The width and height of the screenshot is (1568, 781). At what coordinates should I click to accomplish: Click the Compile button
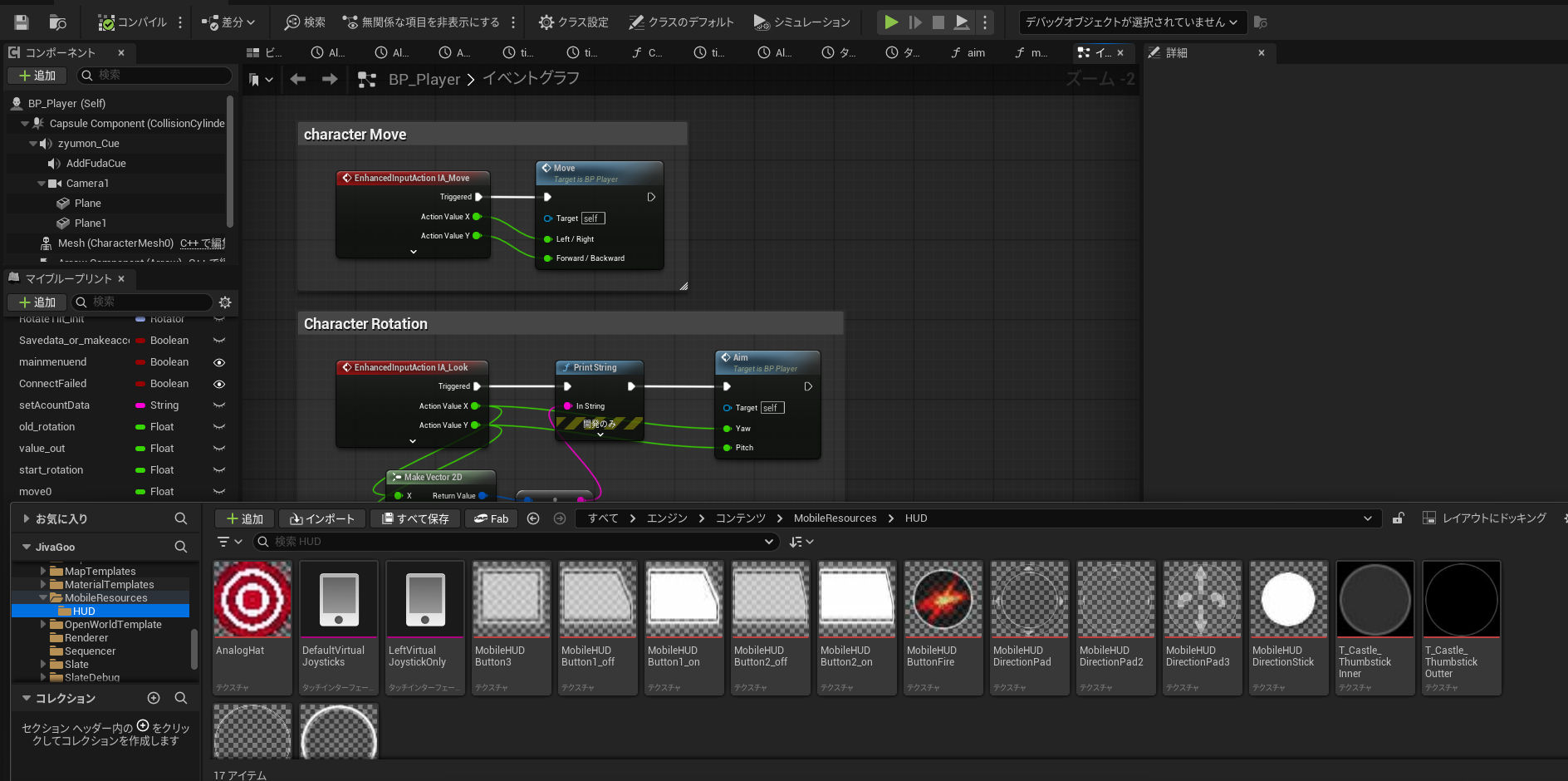click(x=133, y=22)
